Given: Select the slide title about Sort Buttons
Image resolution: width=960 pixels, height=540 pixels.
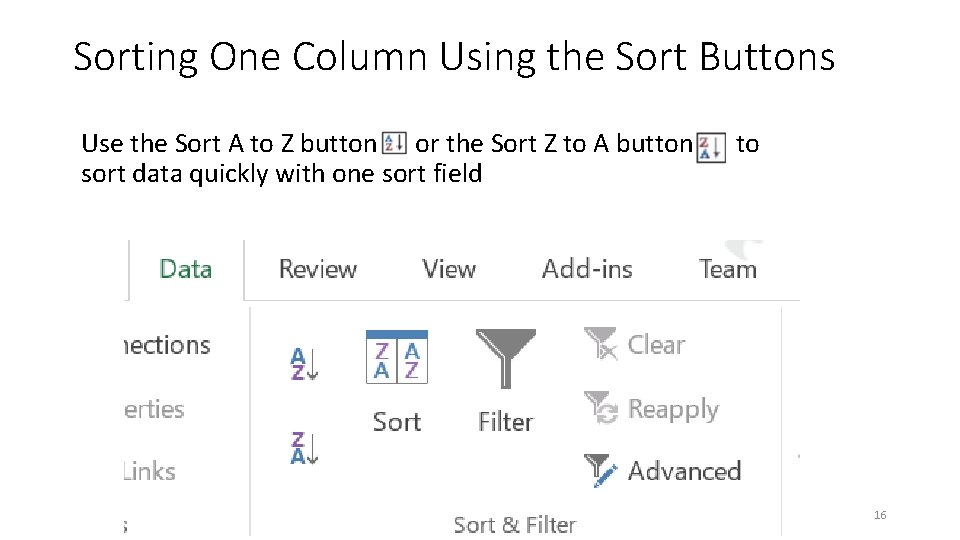Looking at the screenshot, I should [454, 57].
